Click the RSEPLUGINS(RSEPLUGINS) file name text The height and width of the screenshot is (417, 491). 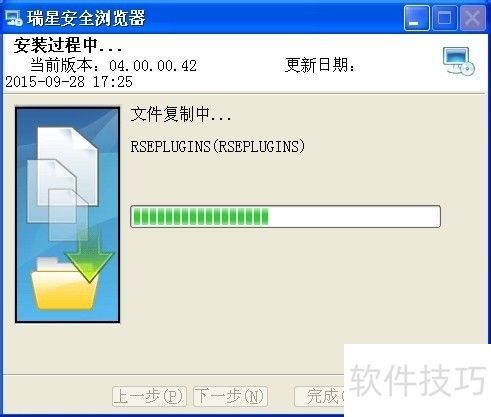pos(218,146)
